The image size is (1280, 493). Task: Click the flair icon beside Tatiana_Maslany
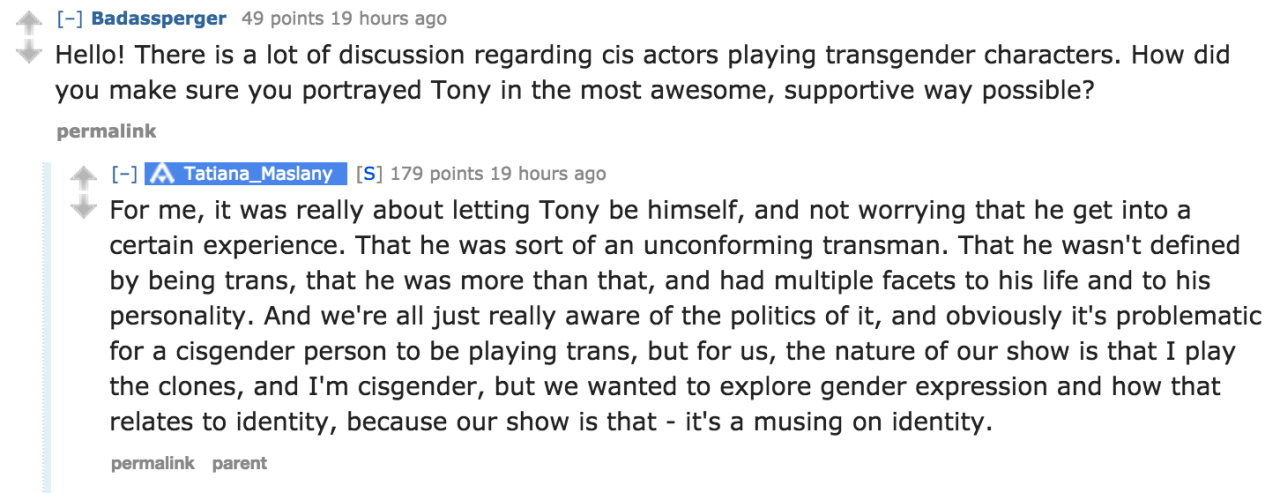(161, 174)
